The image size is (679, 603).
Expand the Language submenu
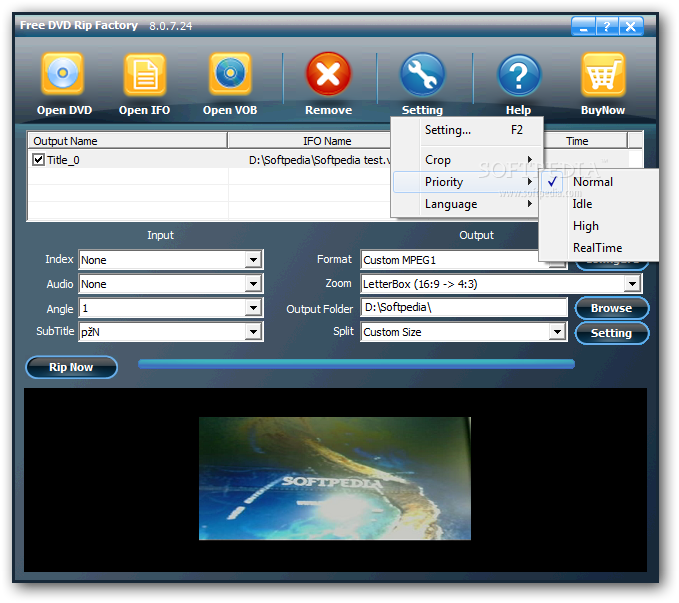(467, 204)
